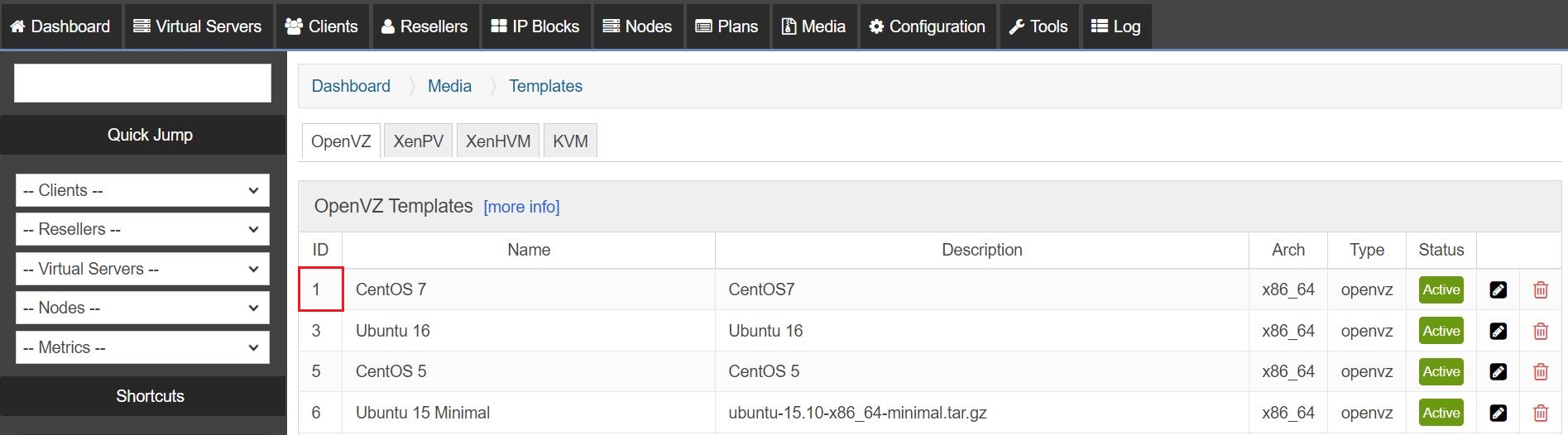Click the sidebar search input field
Screen dimensions: 1568x435
(x=142, y=84)
